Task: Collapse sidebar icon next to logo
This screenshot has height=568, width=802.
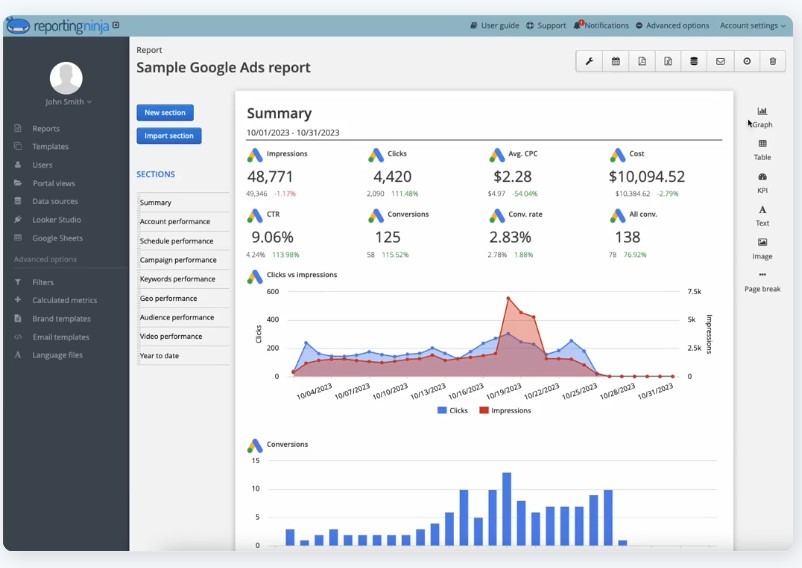Action: 116,25
